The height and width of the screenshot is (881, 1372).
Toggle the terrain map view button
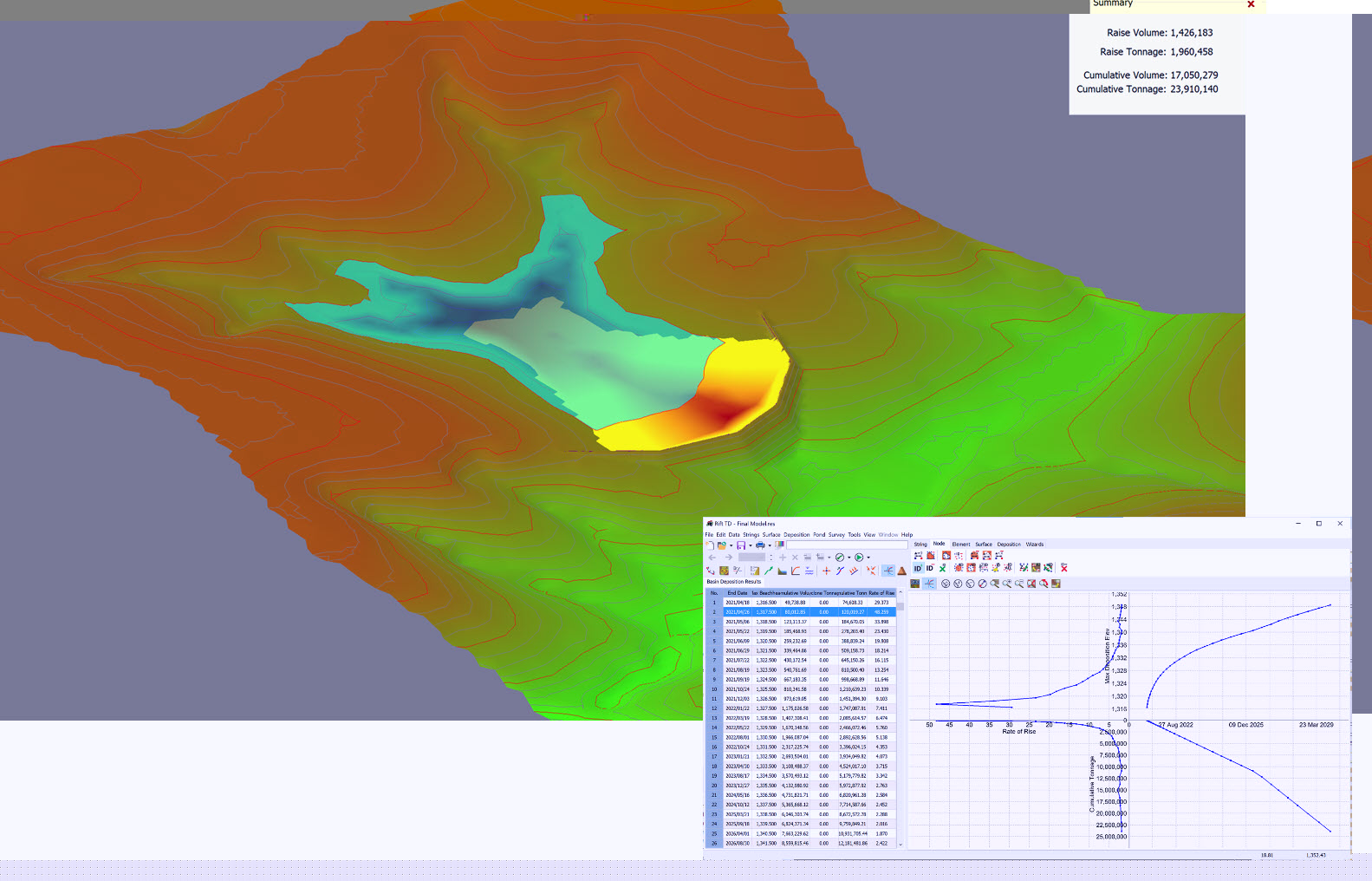(914, 584)
